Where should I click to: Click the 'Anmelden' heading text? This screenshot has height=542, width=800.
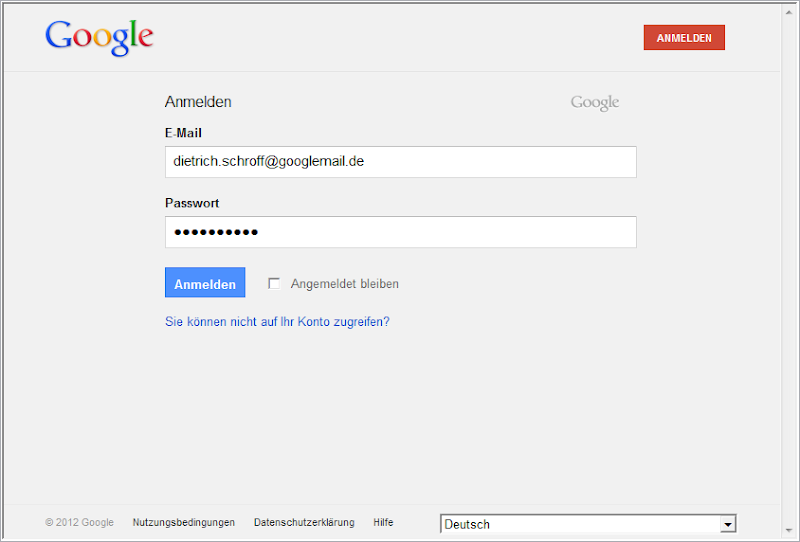pos(198,102)
